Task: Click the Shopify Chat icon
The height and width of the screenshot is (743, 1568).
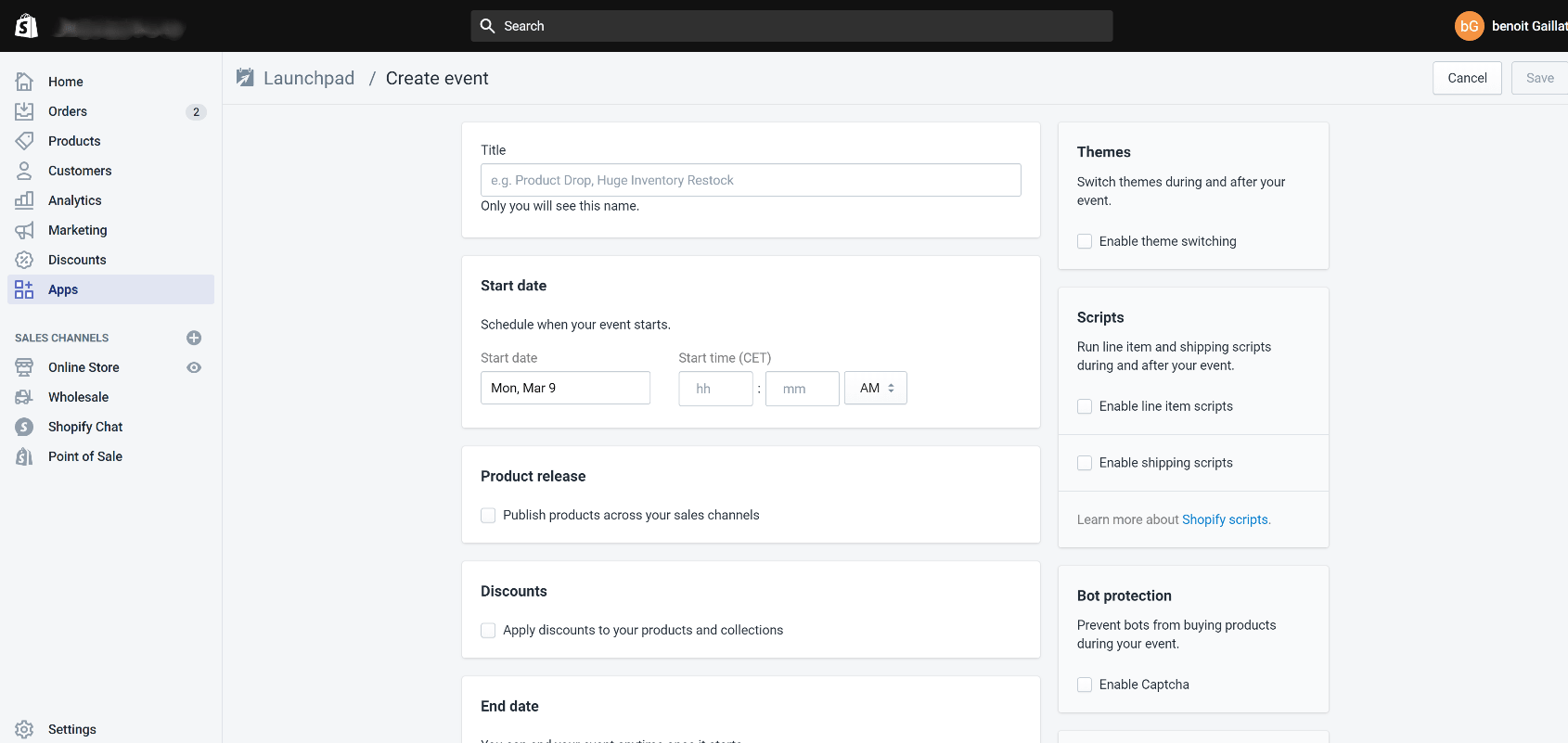Action: point(24,427)
